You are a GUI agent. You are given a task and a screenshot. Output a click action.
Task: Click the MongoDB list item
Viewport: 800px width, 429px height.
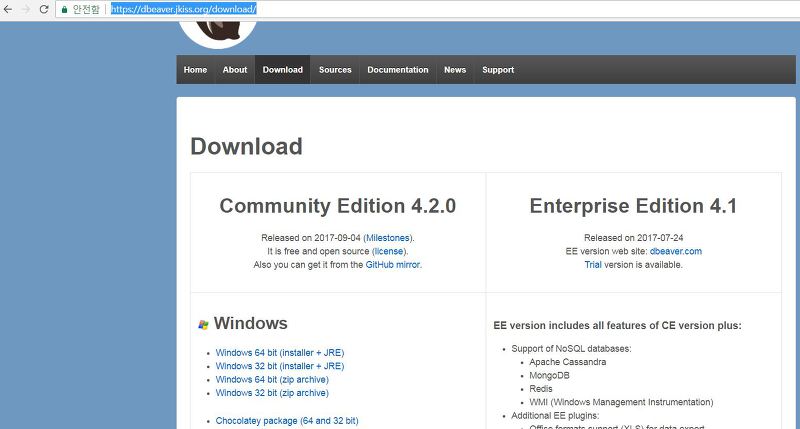coord(549,375)
